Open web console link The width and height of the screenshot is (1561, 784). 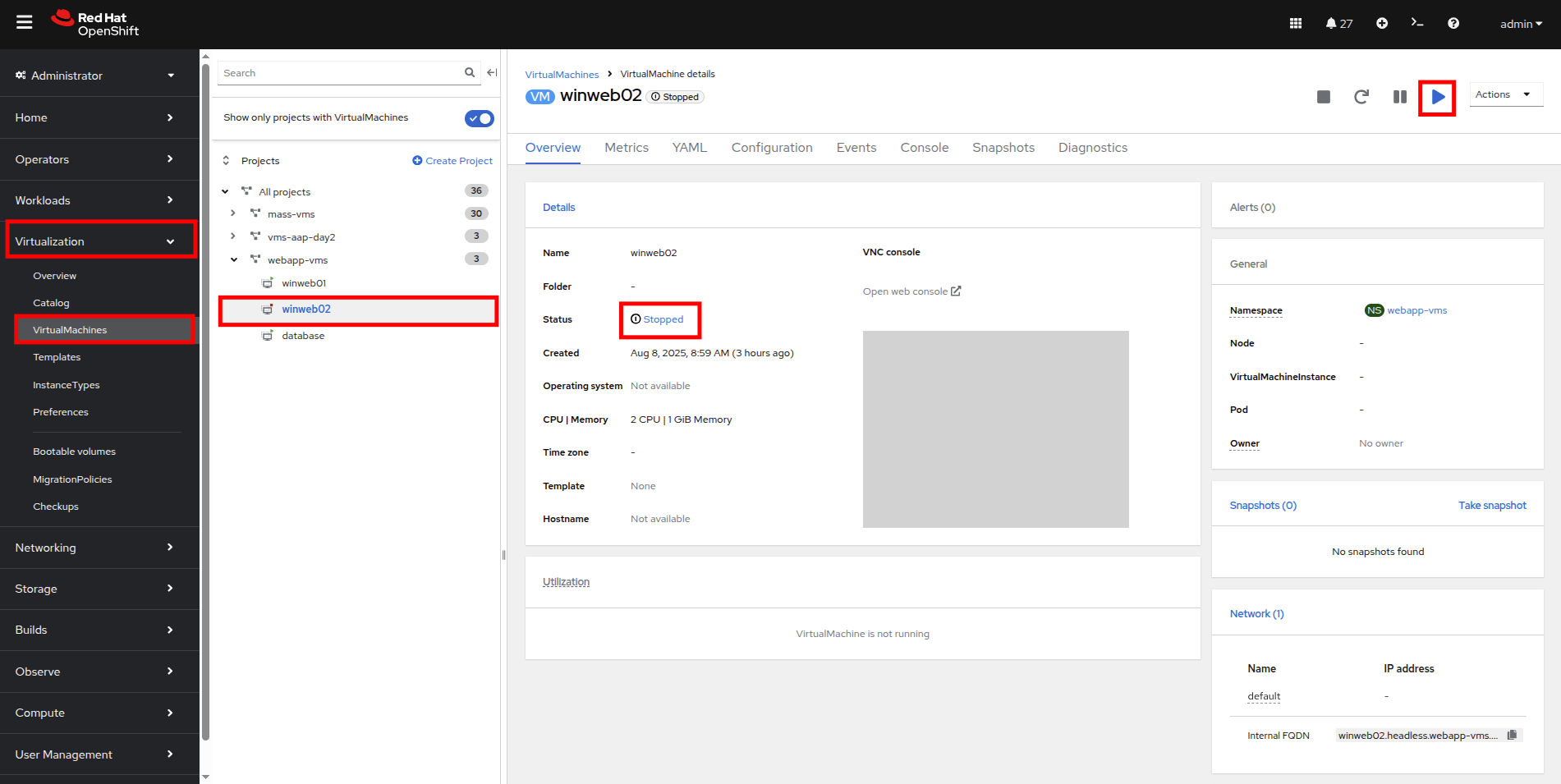[911, 291]
